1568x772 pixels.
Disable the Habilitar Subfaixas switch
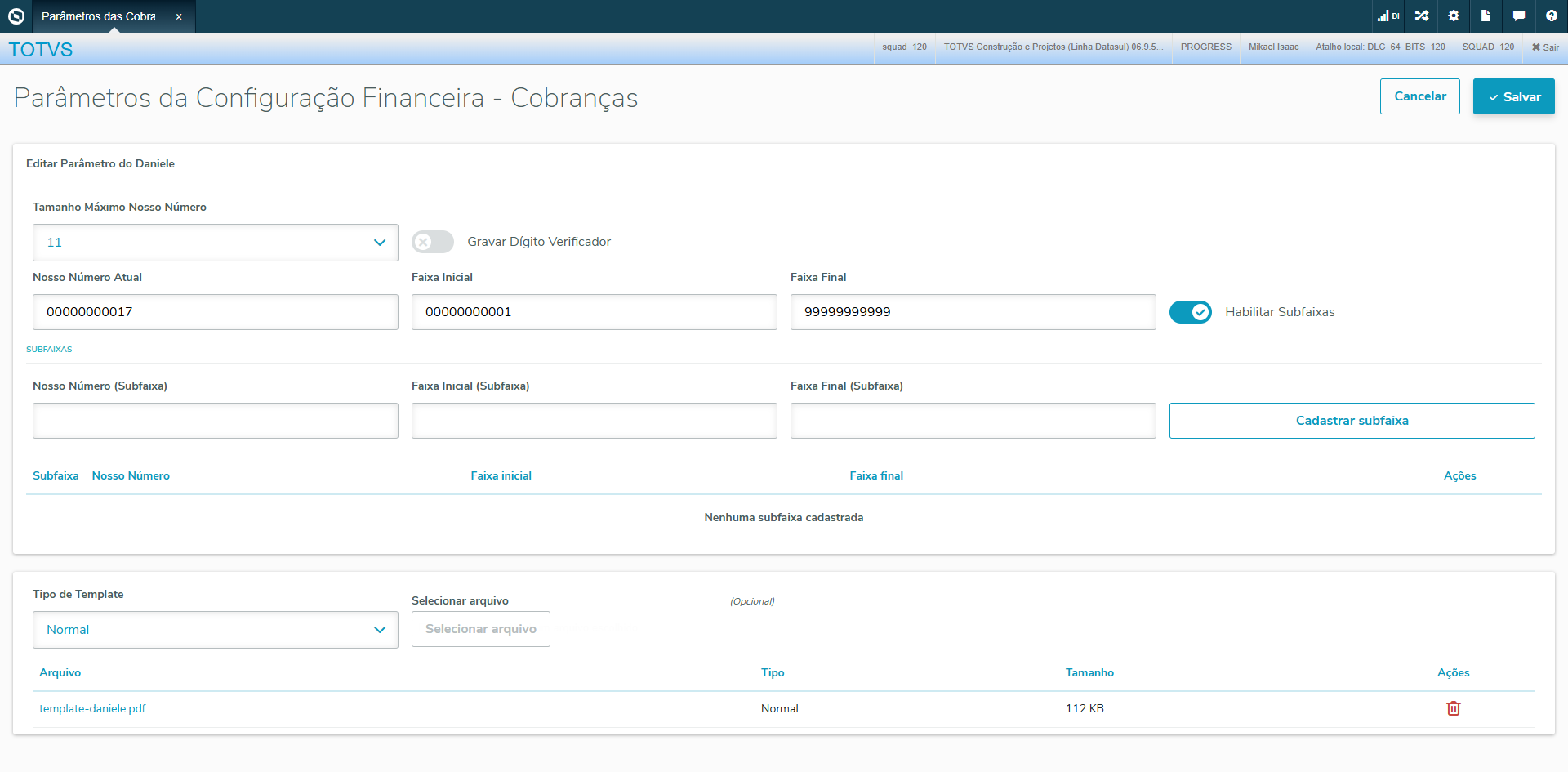pos(1191,312)
